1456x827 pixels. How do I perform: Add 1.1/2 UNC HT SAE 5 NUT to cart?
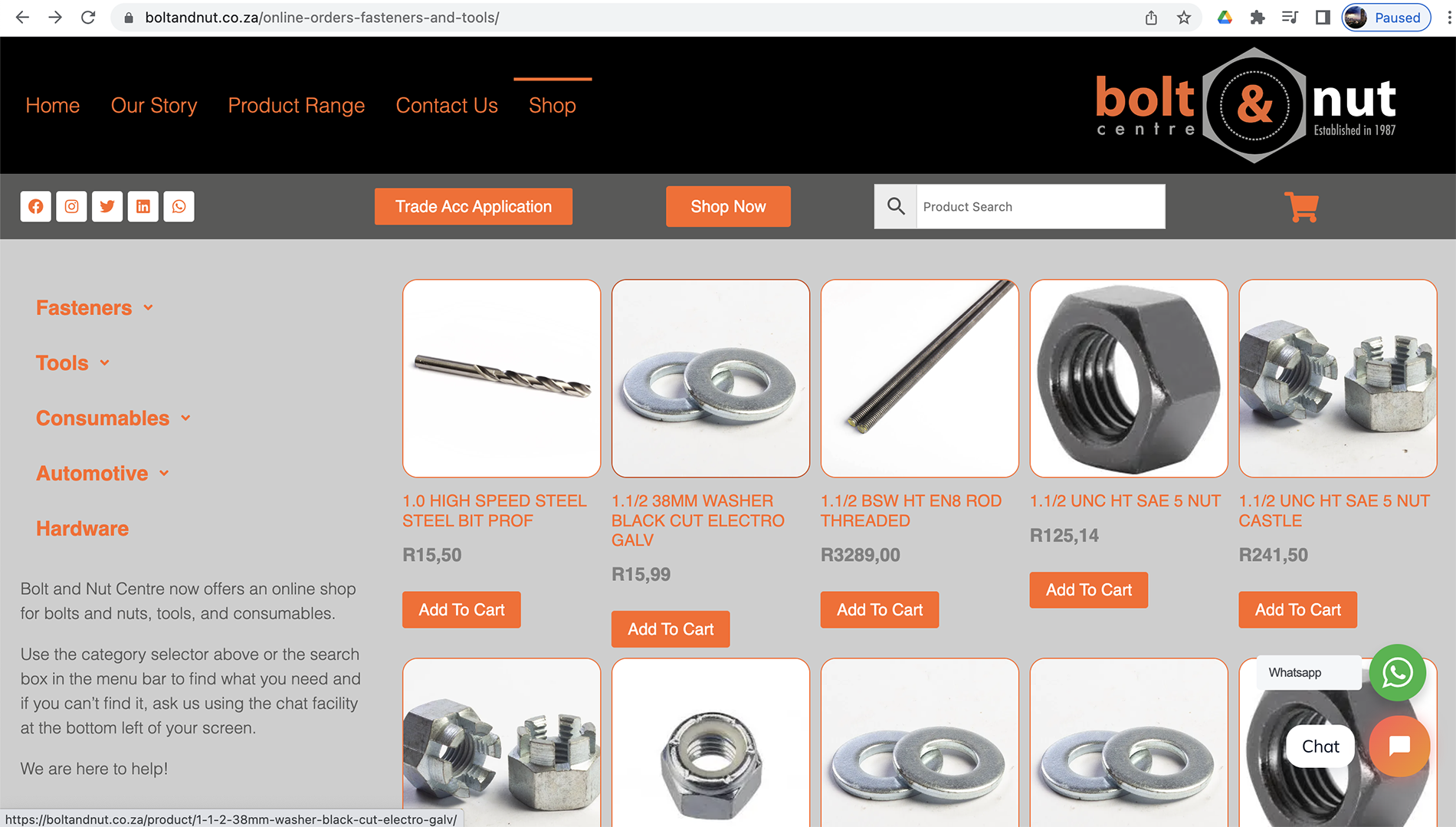(1089, 590)
